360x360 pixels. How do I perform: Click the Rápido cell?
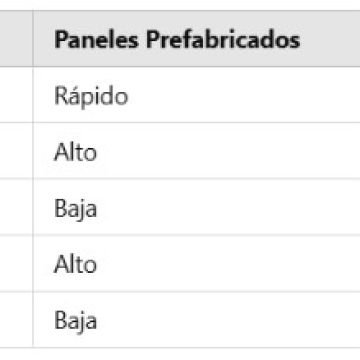(197, 95)
